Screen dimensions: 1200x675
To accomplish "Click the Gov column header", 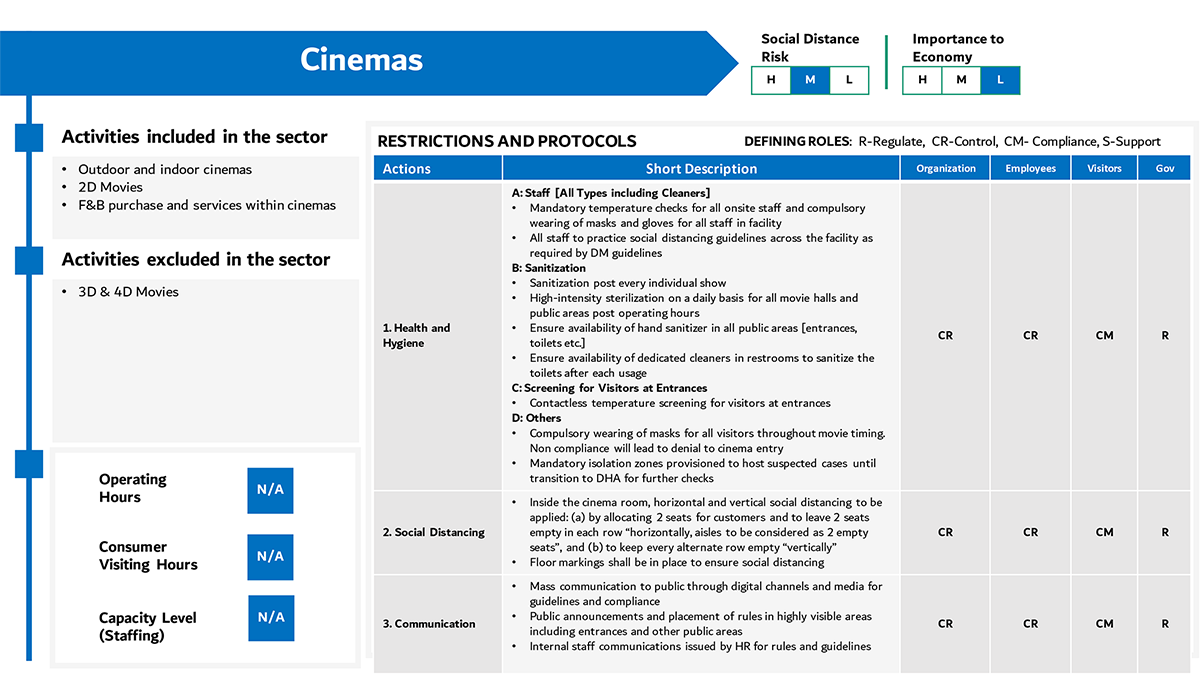I will (1165, 168).
